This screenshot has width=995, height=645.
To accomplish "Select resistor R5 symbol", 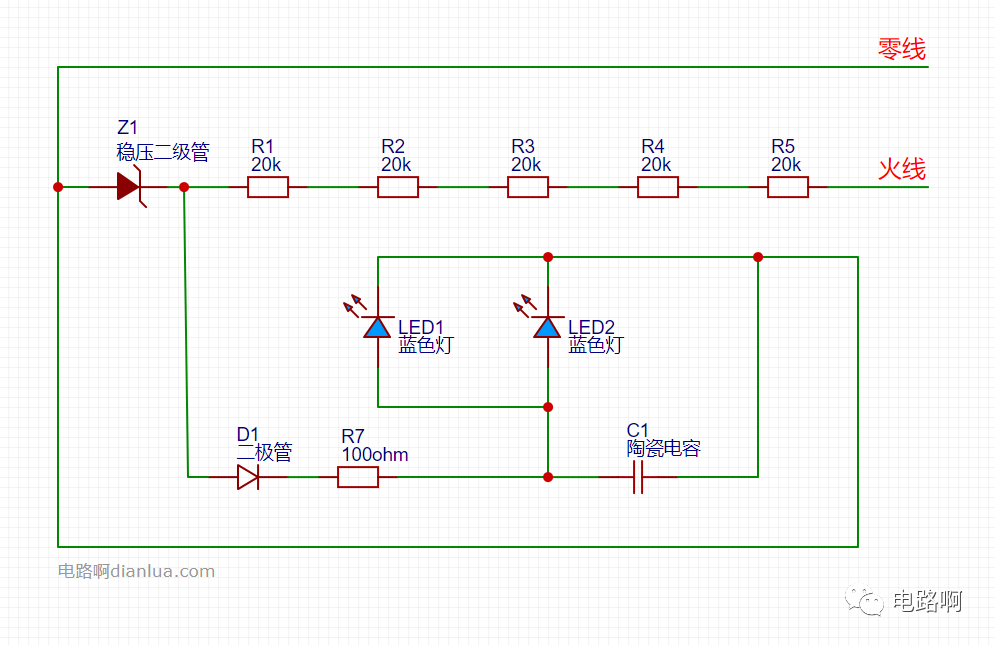I will [x=788, y=187].
